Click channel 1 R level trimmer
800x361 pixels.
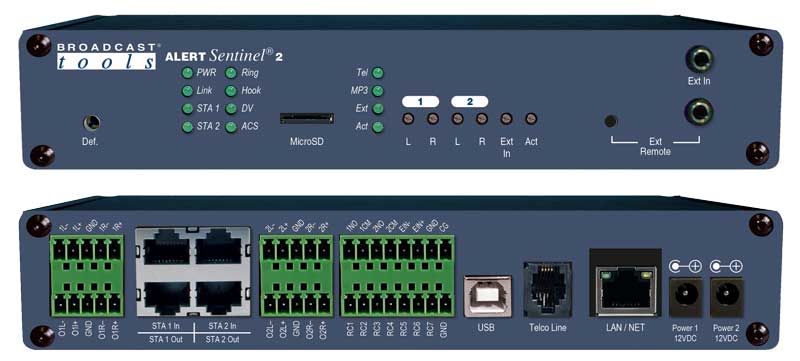[433, 119]
